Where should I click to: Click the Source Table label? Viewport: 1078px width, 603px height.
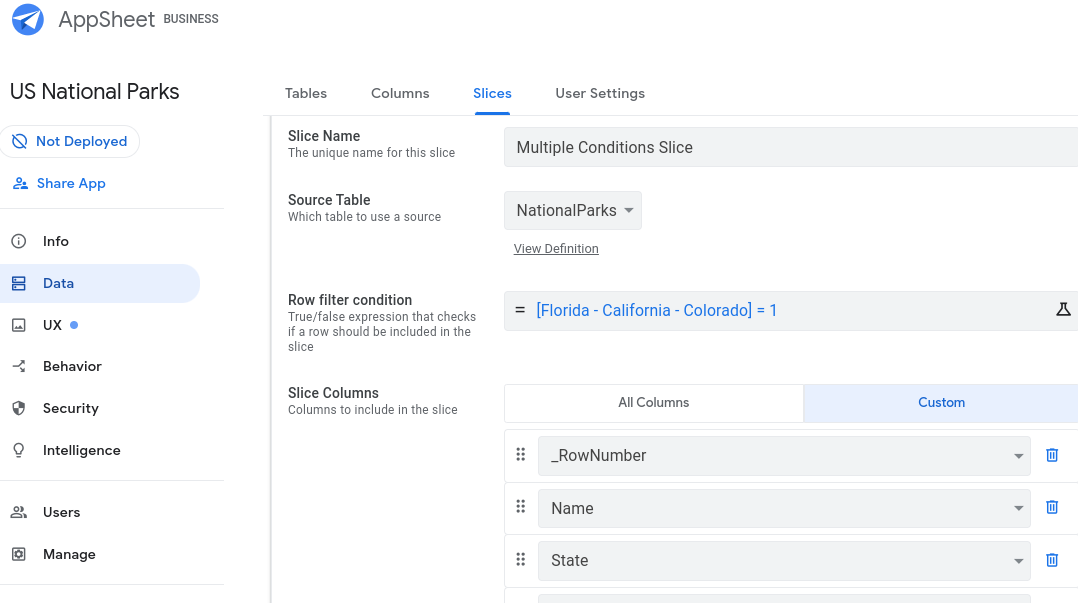pos(329,200)
